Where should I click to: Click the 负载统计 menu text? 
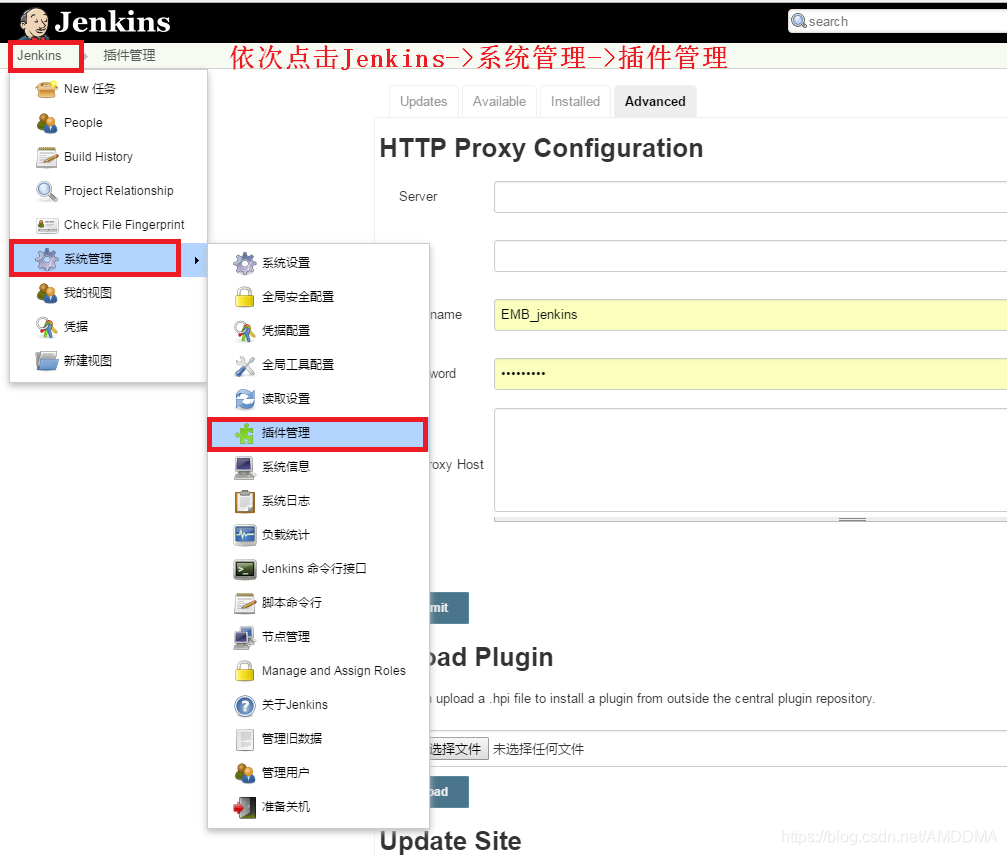pyautogui.click(x=286, y=535)
